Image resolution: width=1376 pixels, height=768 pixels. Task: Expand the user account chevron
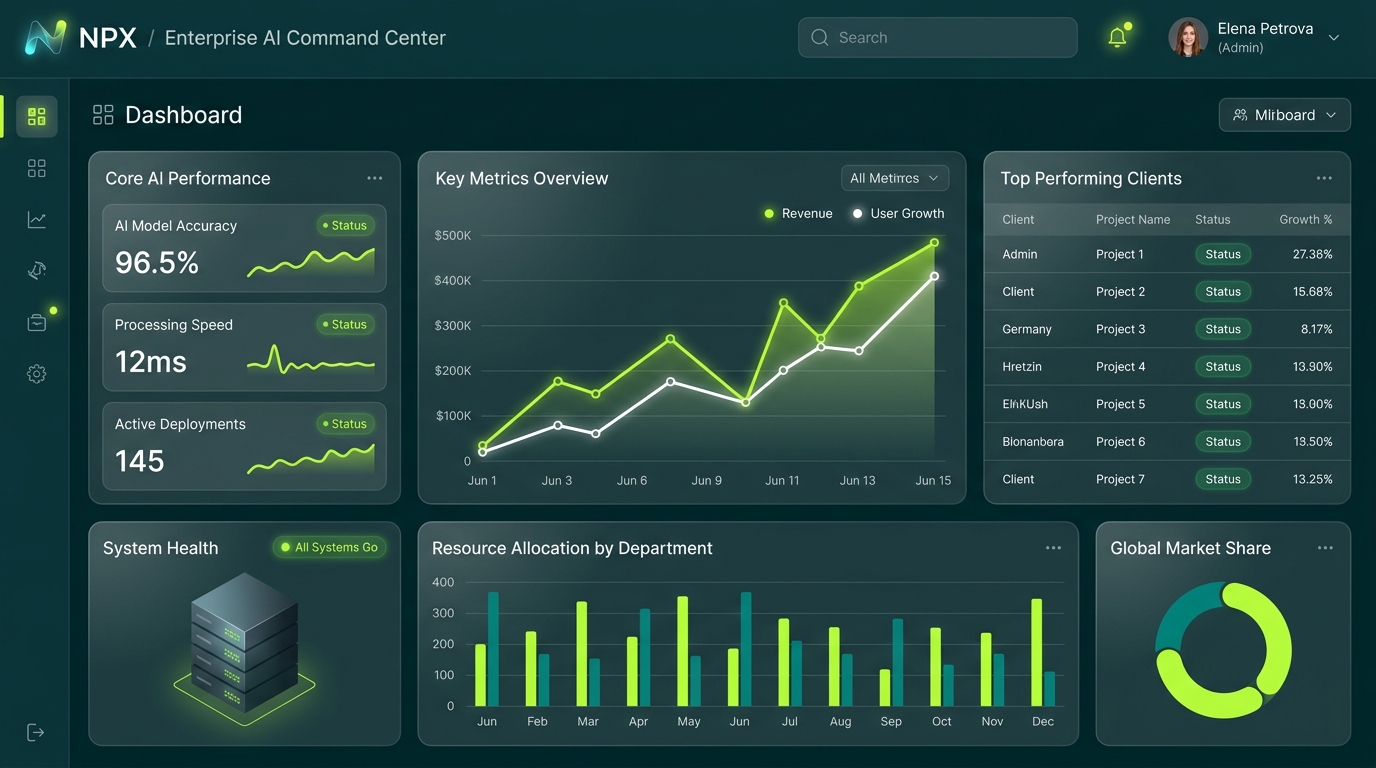point(1333,37)
